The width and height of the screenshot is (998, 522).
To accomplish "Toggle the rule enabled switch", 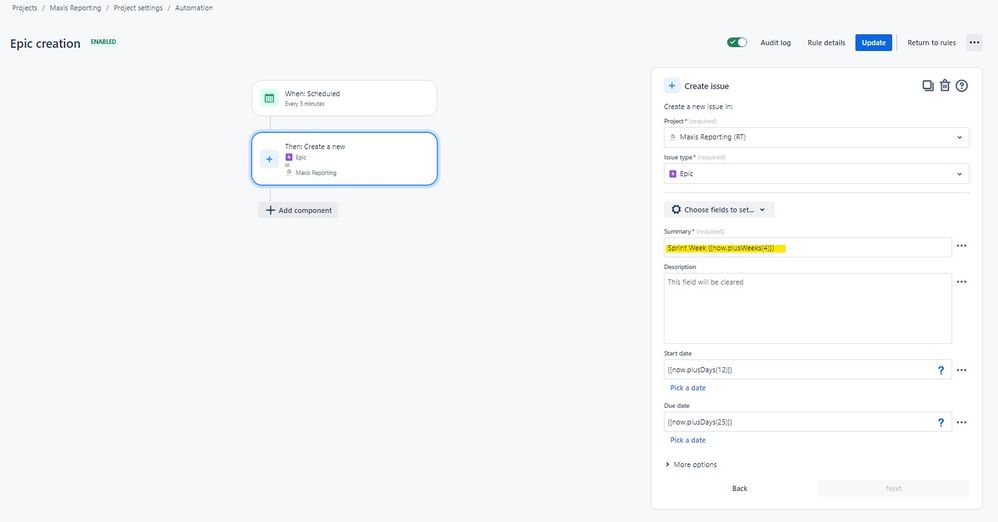I will 737,42.
